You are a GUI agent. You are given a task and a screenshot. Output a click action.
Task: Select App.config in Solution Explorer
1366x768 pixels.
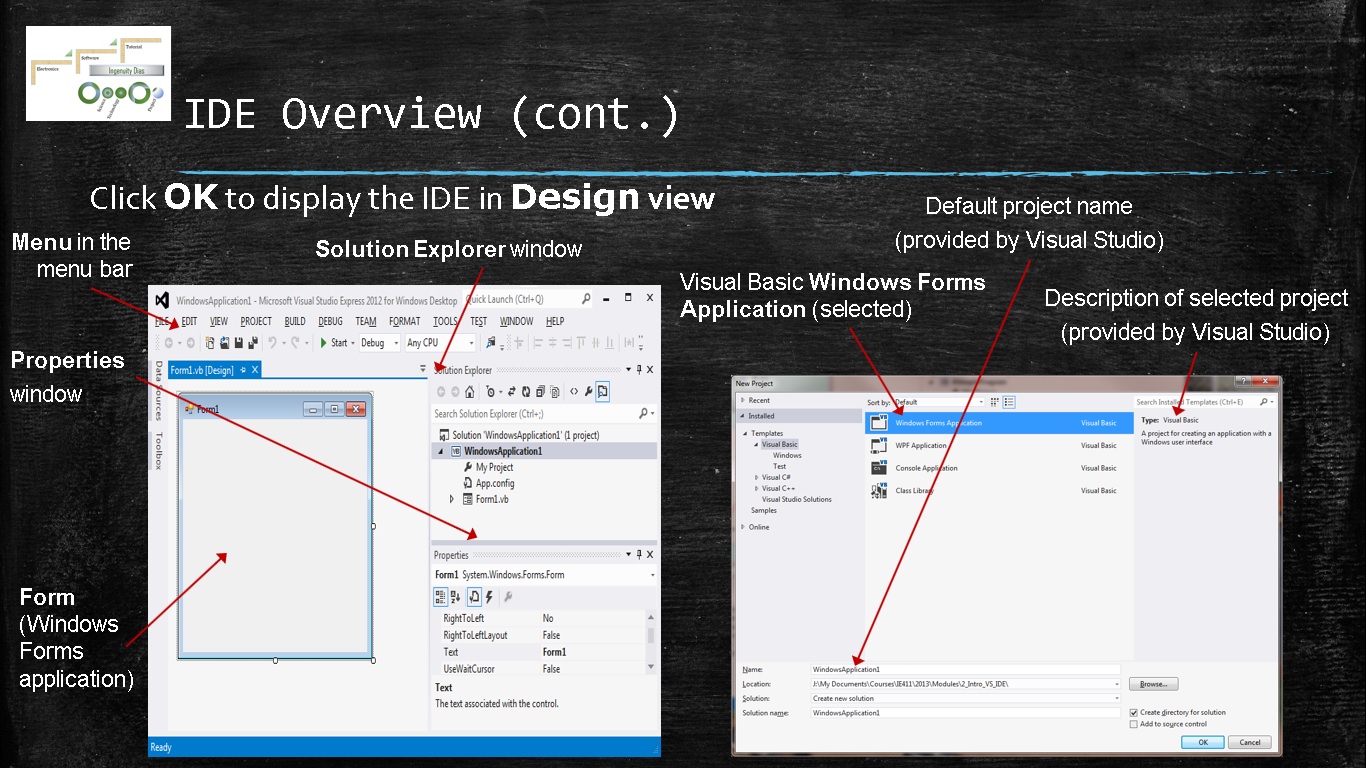click(x=494, y=483)
